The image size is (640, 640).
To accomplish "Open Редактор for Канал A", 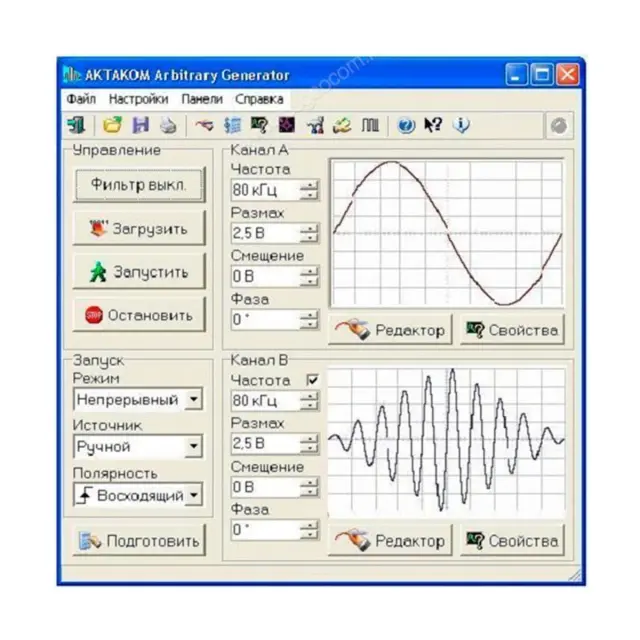I will (x=390, y=330).
